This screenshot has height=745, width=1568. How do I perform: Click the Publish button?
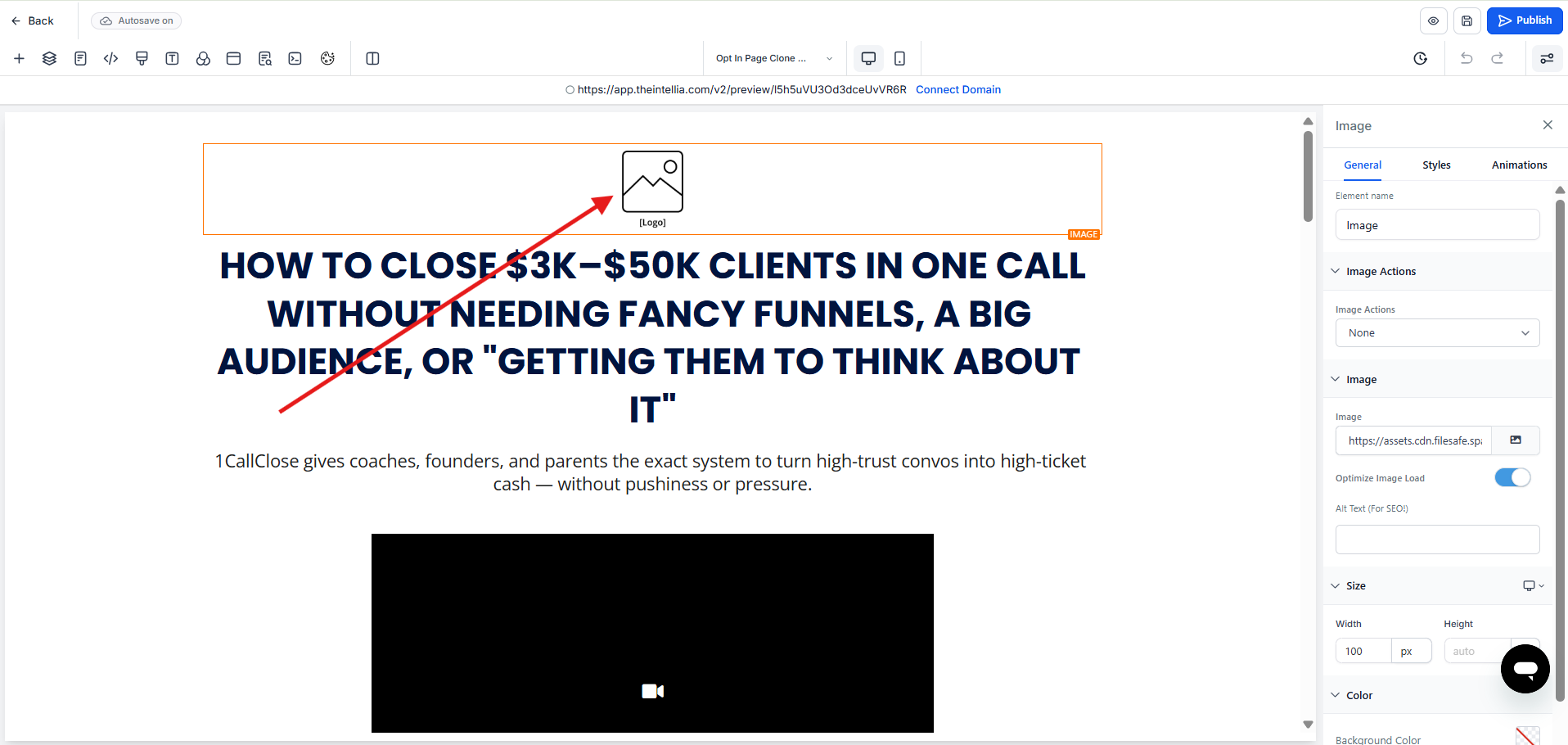click(x=1524, y=21)
